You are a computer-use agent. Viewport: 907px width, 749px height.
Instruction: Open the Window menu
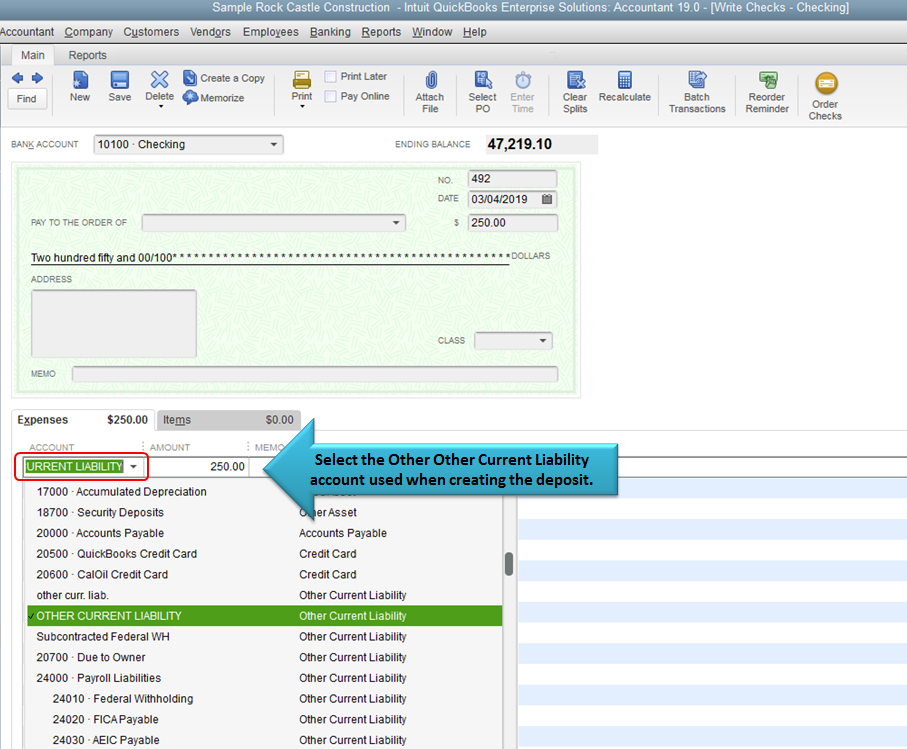pos(432,32)
